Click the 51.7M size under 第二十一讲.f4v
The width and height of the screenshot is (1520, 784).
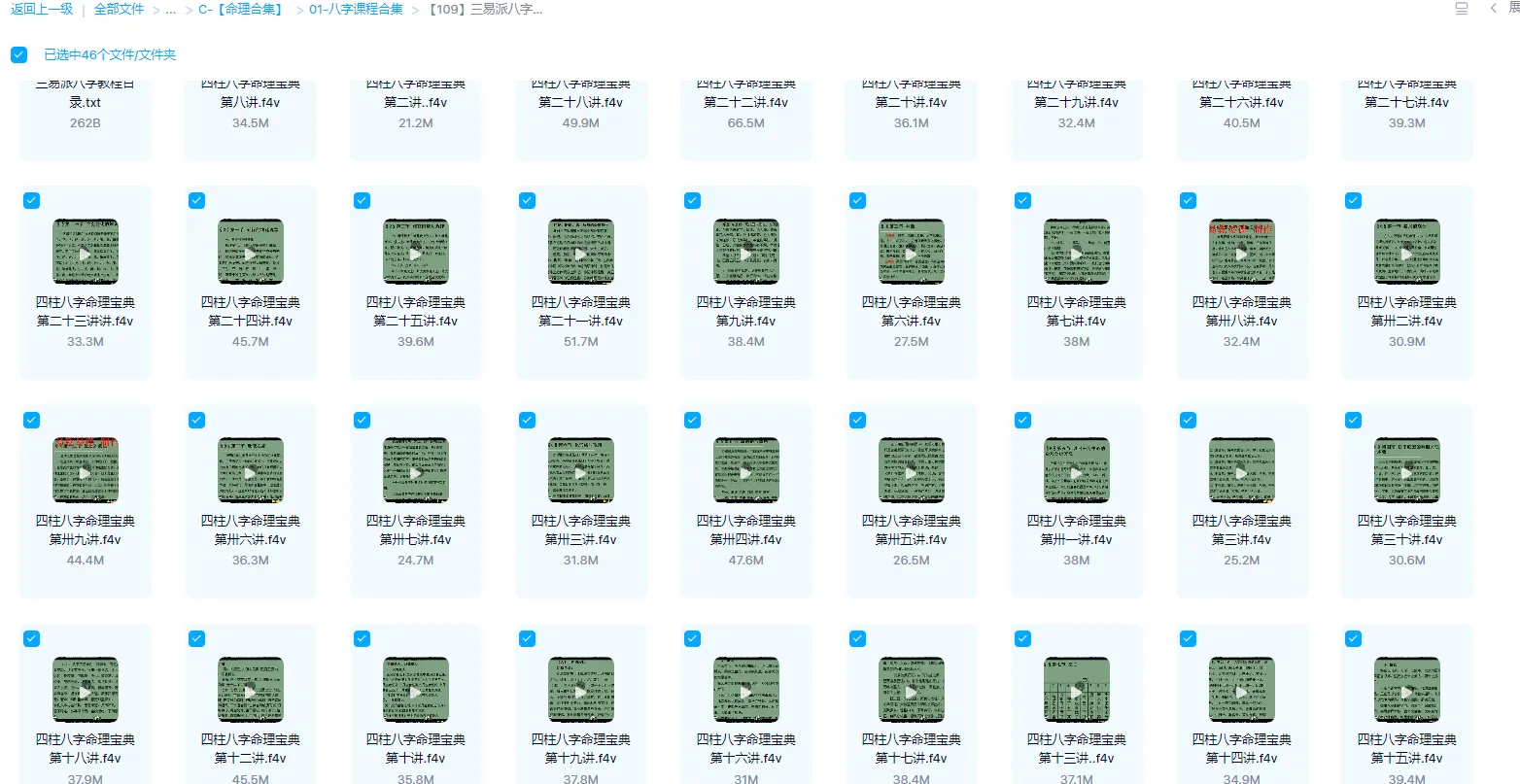(581, 342)
